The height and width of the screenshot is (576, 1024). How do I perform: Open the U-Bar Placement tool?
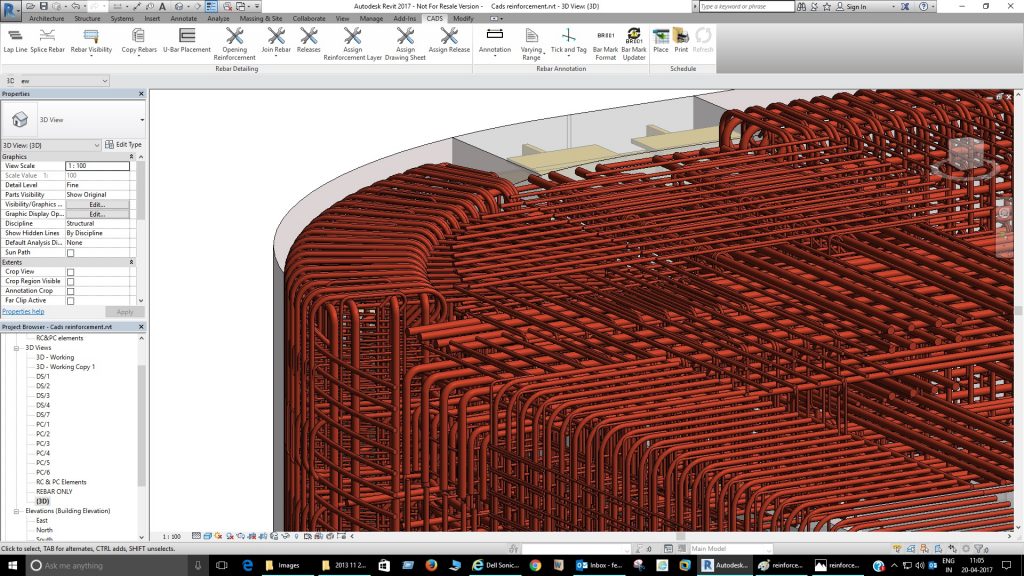(x=186, y=45)
